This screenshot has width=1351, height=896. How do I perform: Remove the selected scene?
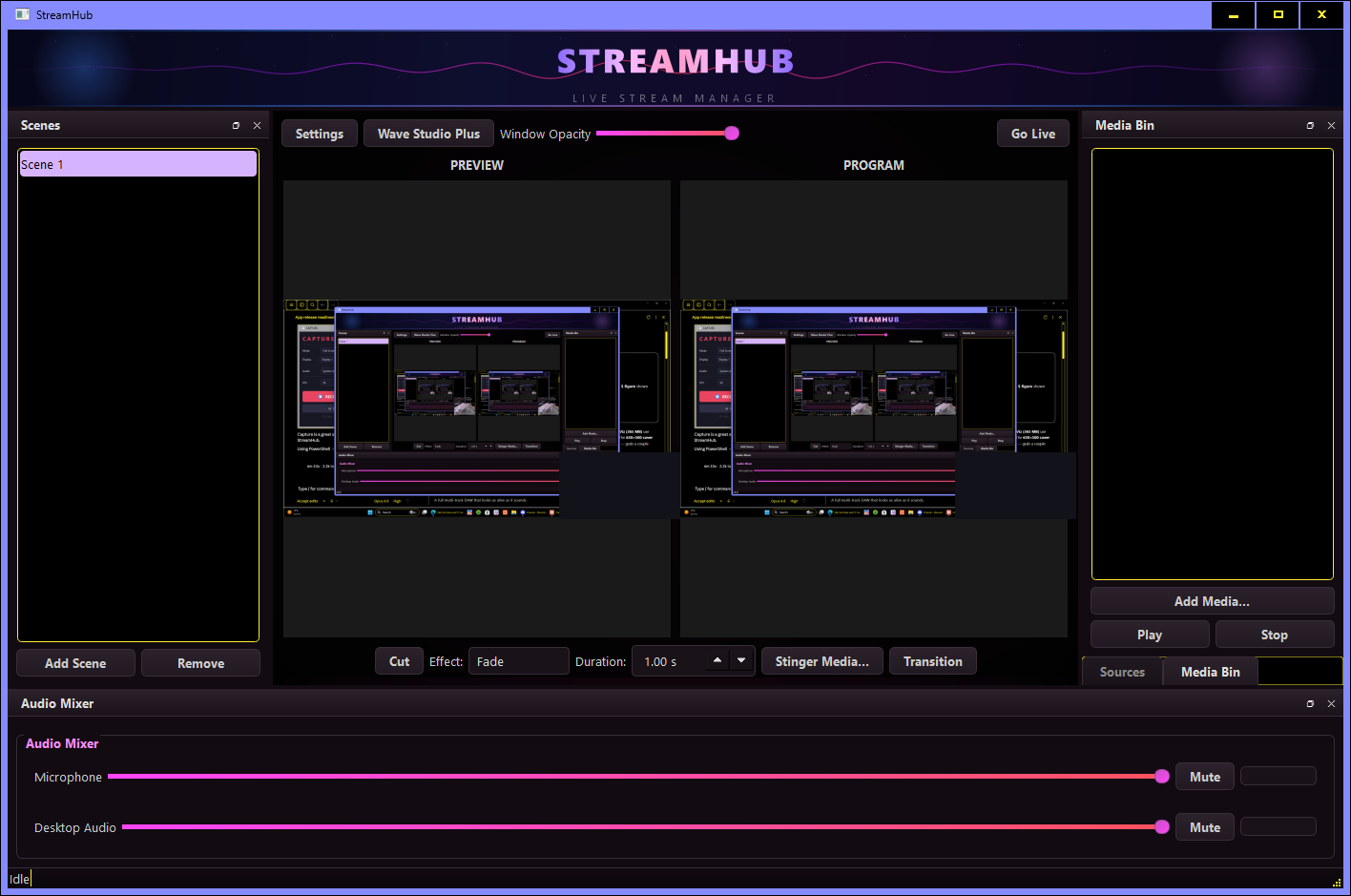200,663
